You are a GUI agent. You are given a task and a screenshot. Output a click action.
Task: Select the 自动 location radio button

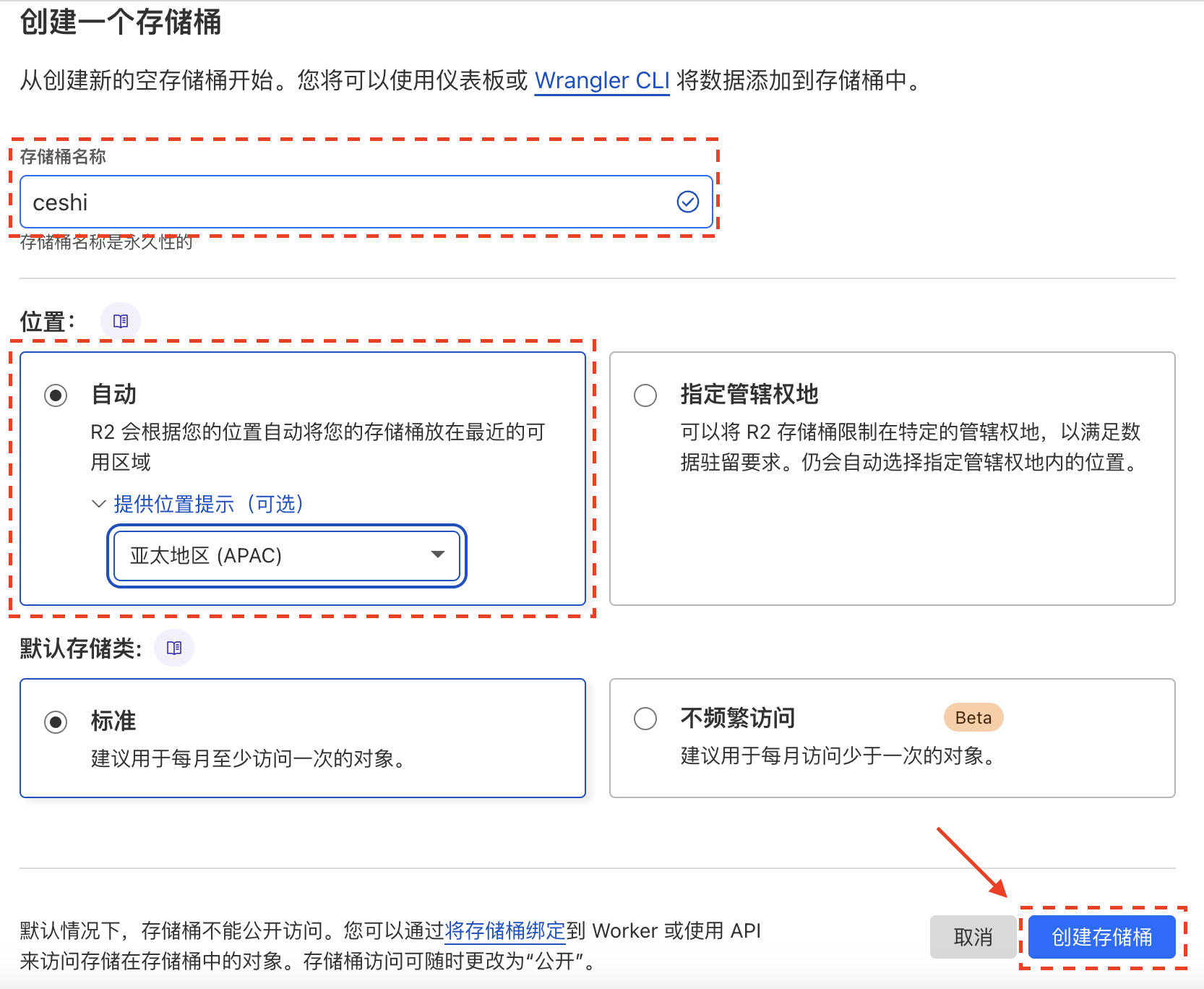tap(56, 395)
